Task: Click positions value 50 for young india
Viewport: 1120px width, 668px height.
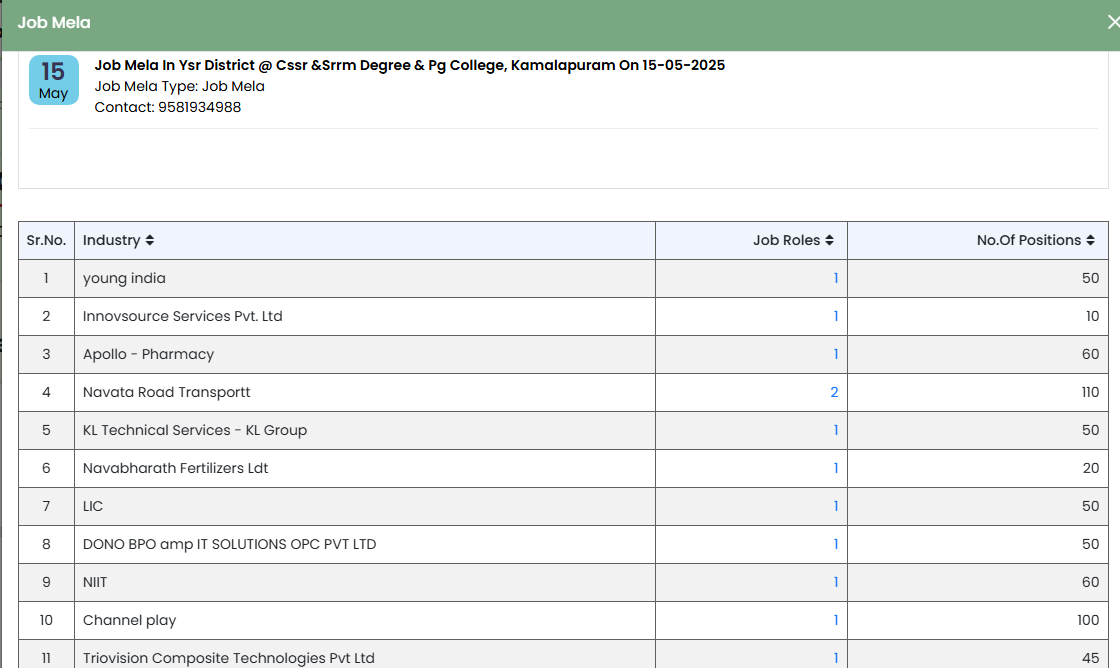Action: pos(1091,279)
